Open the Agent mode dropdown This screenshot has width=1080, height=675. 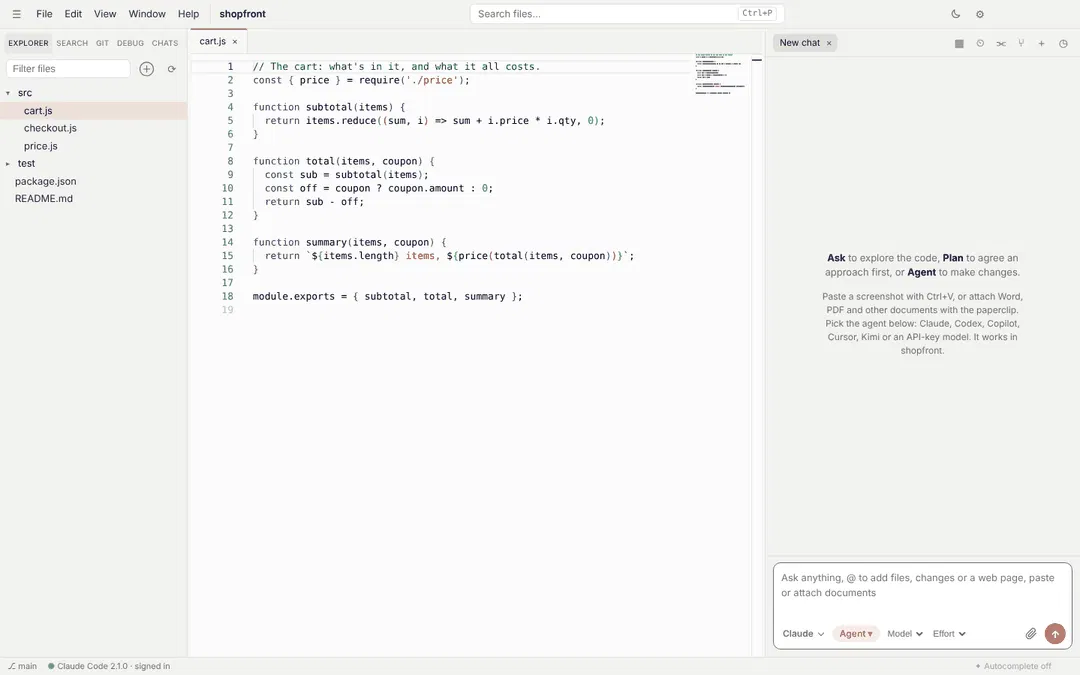[x=855, y=634]
